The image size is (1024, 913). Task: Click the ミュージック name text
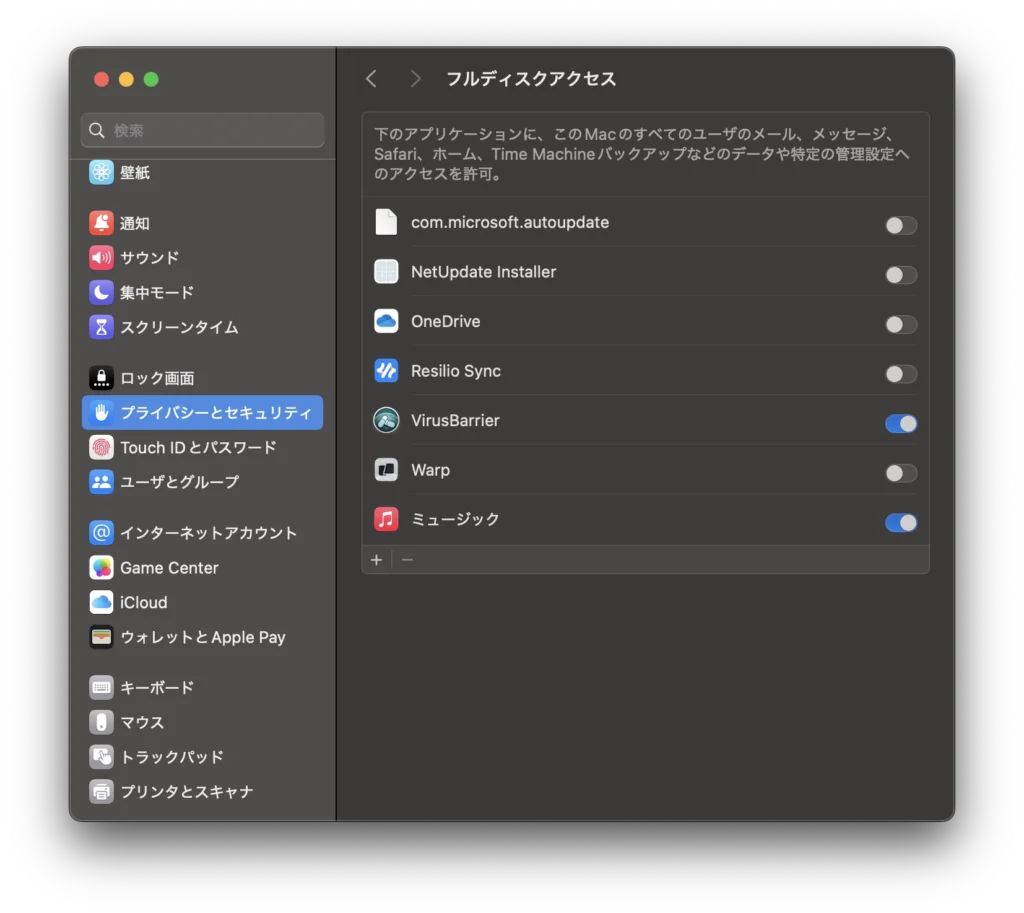coord(455,520)
